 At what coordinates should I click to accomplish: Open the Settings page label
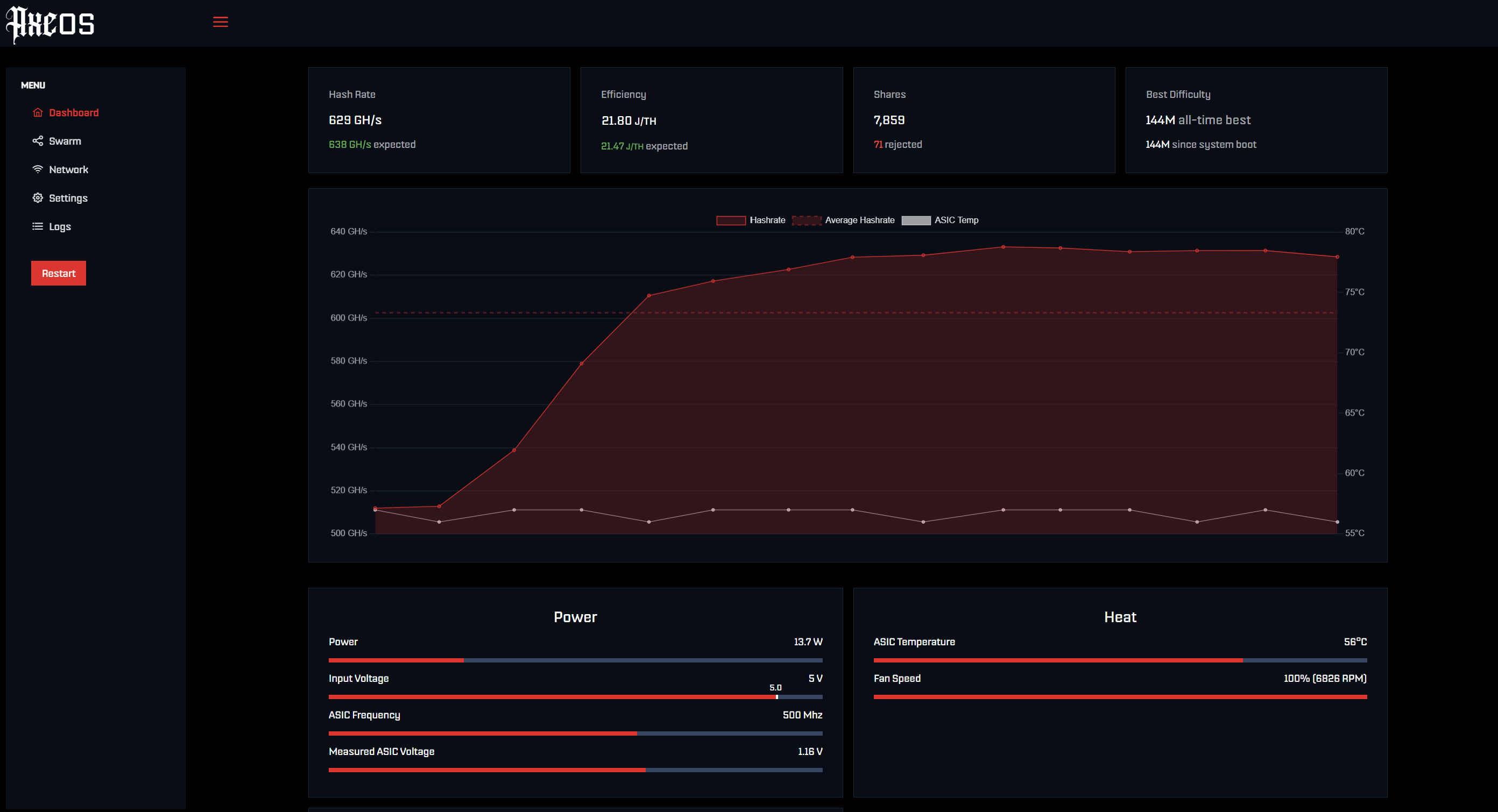coord(68,198)
